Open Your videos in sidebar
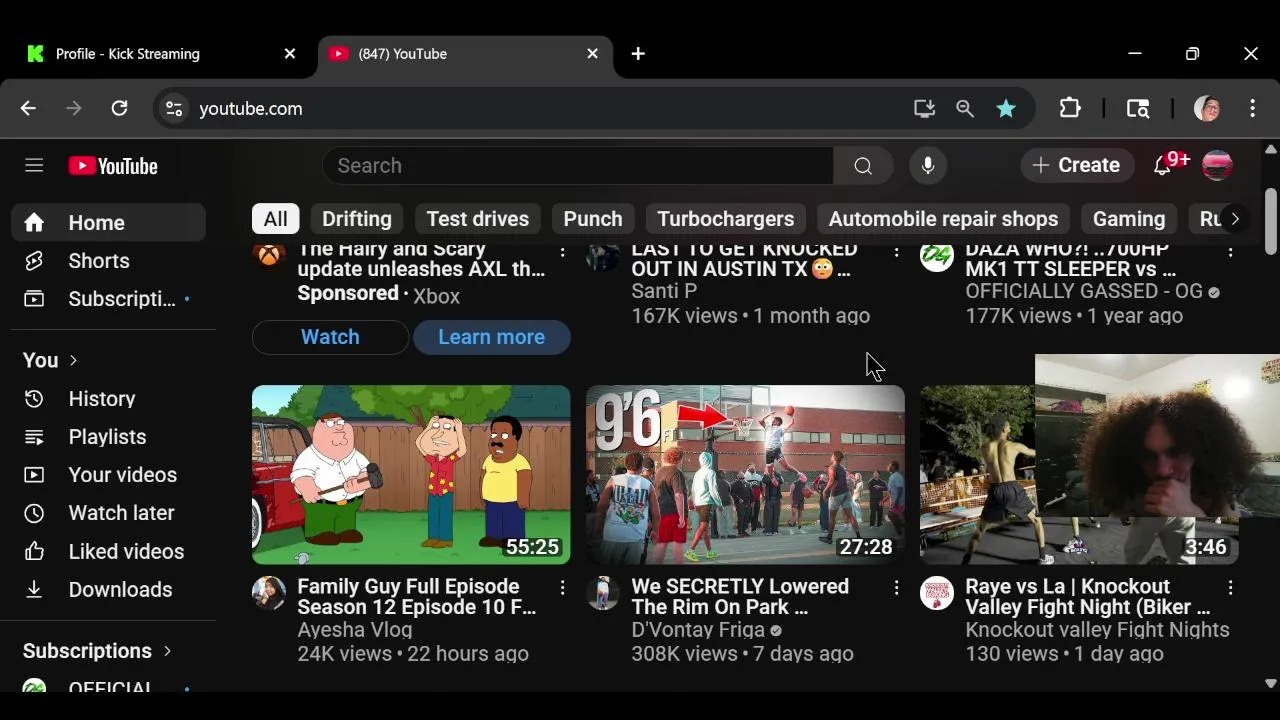Image resolution: width=1280 pixels, height=720 pixels. pos(108,475)
